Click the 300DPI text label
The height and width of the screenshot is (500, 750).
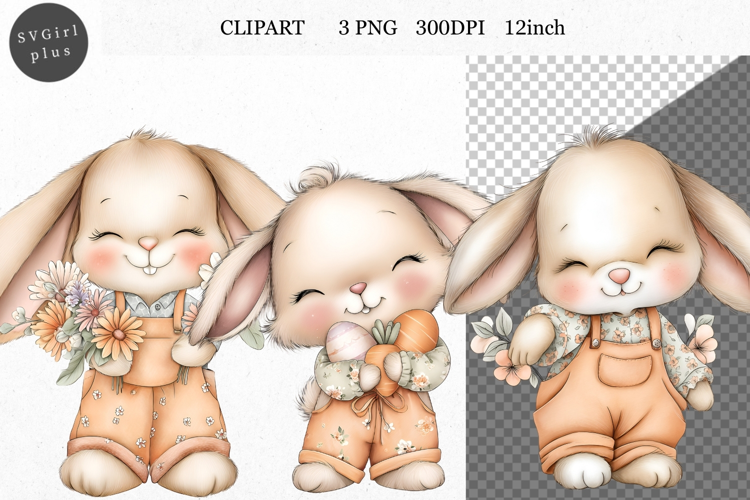[449, 28]
